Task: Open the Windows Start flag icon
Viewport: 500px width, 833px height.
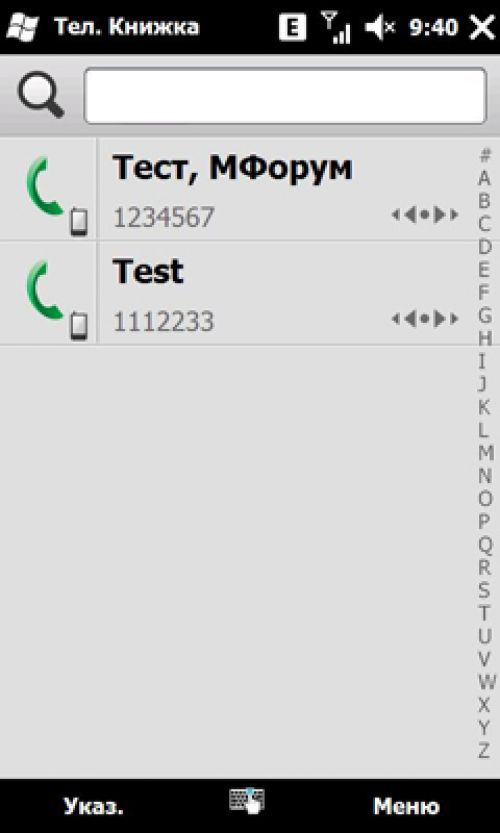Action: pos(22,27)
